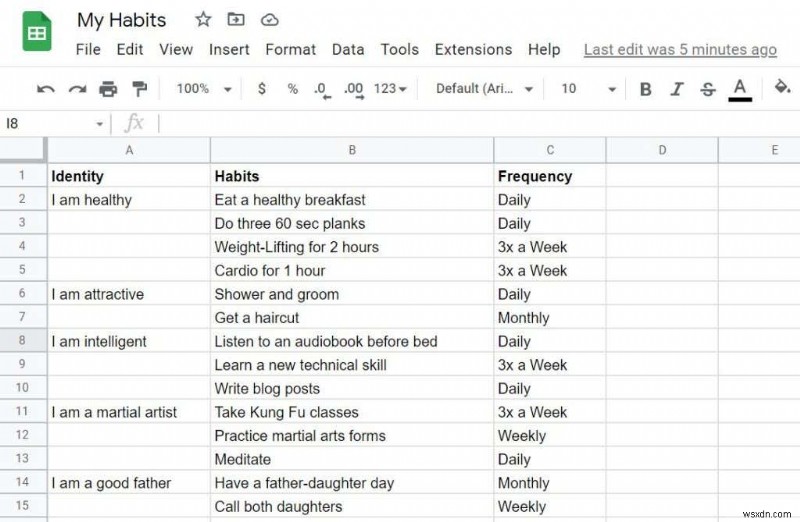This screenshot has height=522, width=800.
Task: Decrease decimal places
Action: pyautogui.click(x=322, y=90)
